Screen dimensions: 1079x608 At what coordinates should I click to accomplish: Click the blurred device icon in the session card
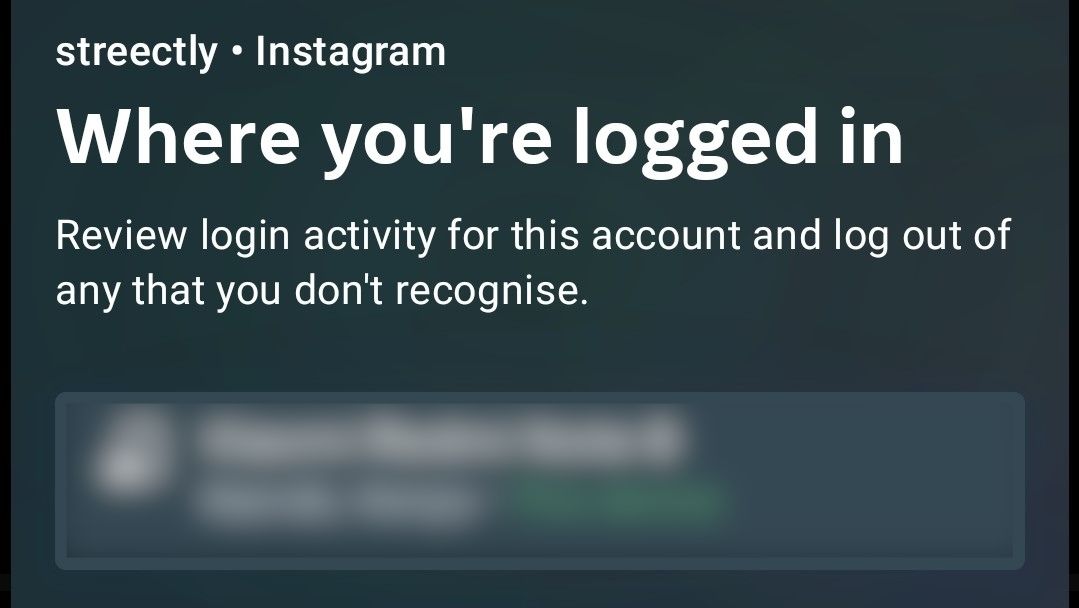coord(131,454)
